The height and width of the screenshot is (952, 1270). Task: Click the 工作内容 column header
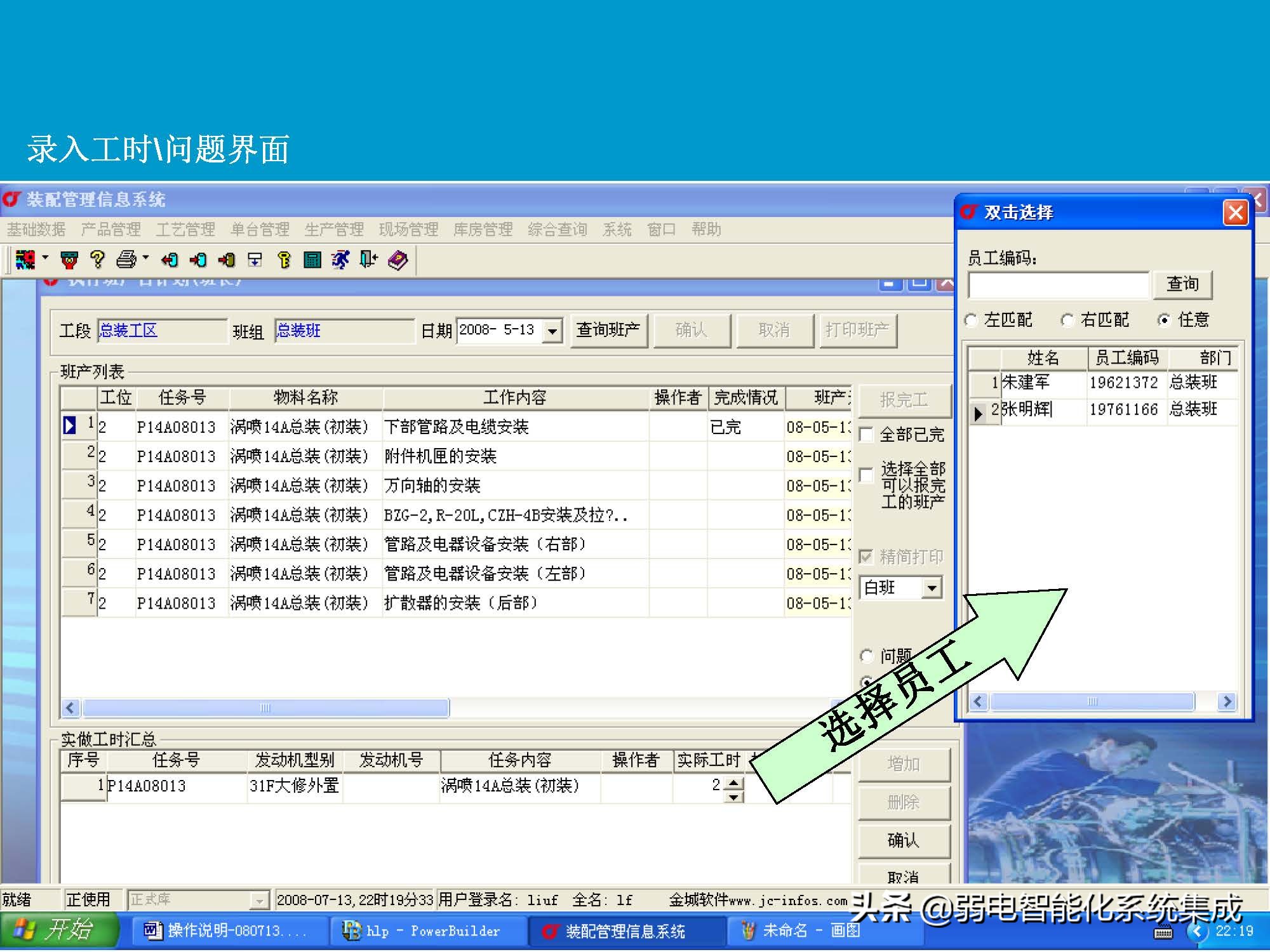click(x=515, y=398)
